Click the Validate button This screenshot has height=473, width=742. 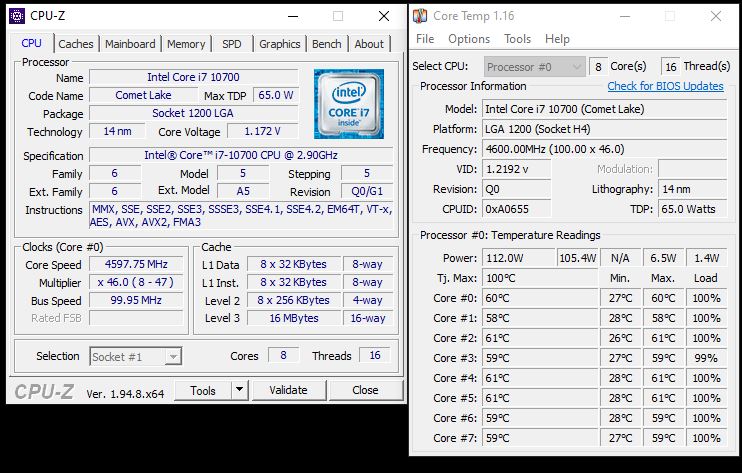point(288,390)
